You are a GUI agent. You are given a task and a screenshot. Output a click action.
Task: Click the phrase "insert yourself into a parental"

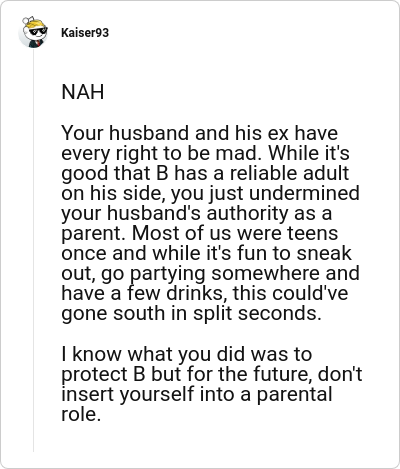[x=197, y=394]
